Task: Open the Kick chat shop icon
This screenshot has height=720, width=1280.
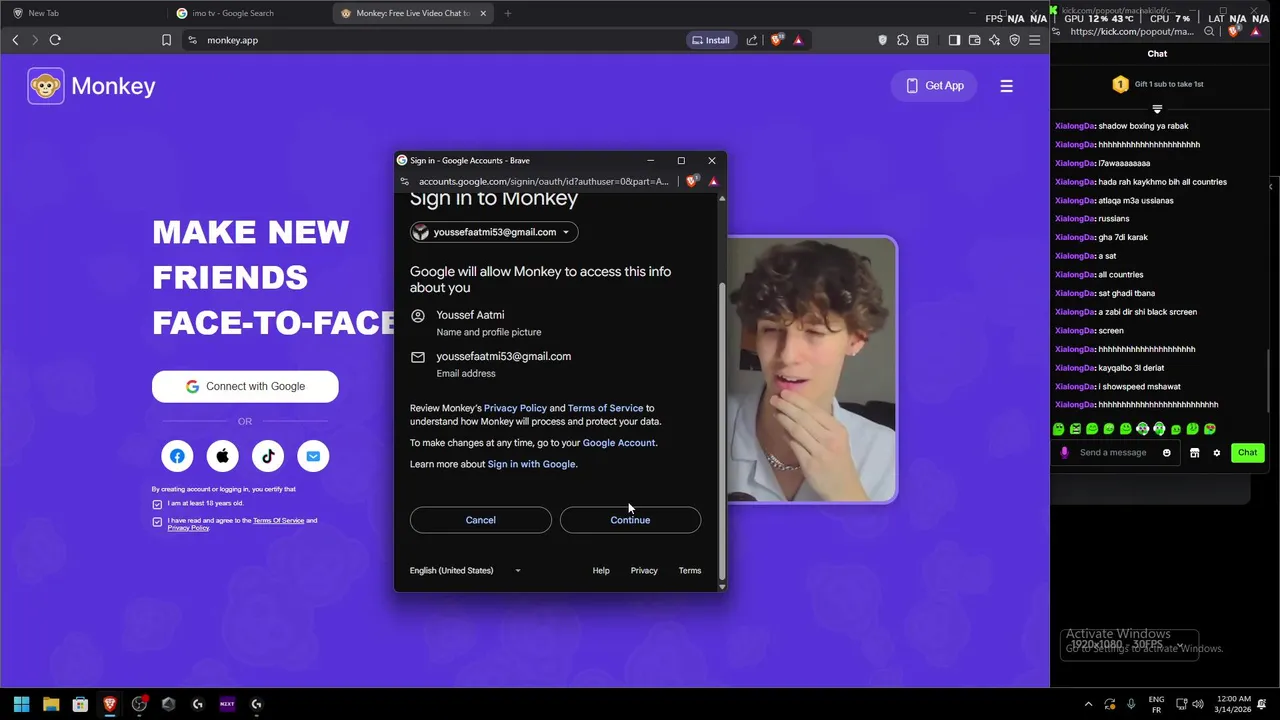Action: 1194,453
